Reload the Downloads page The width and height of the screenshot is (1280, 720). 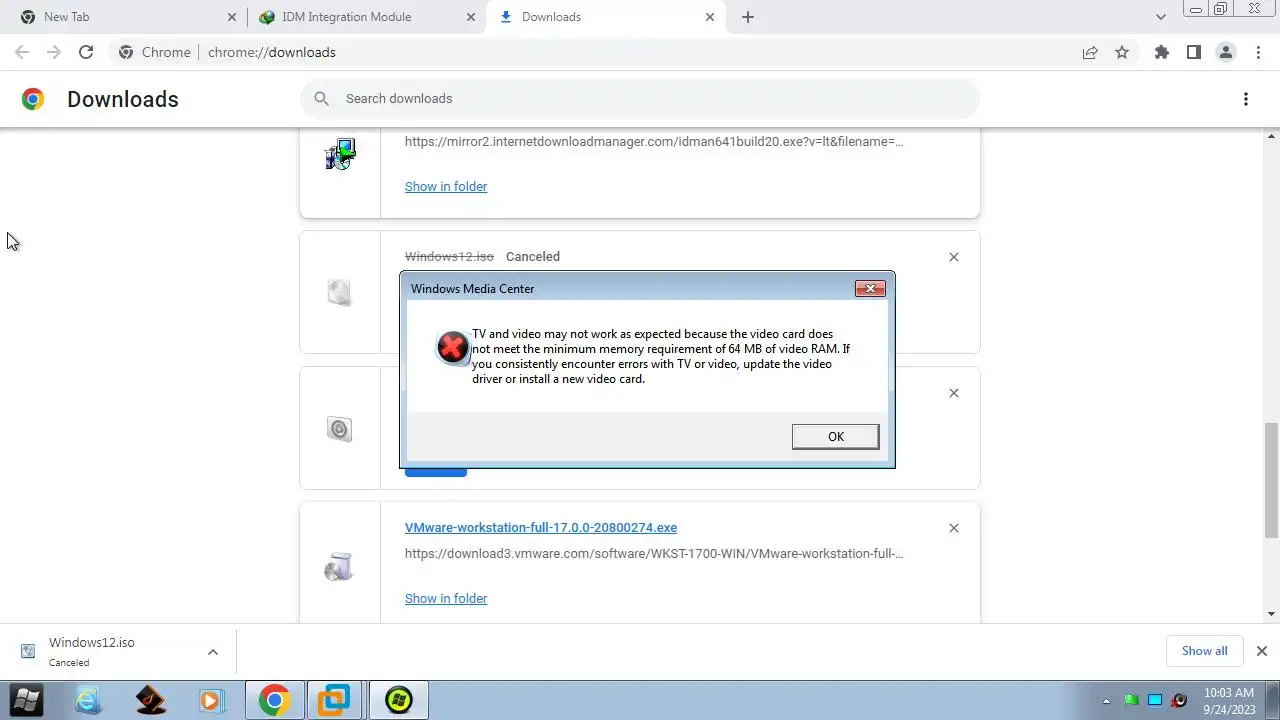86,52
